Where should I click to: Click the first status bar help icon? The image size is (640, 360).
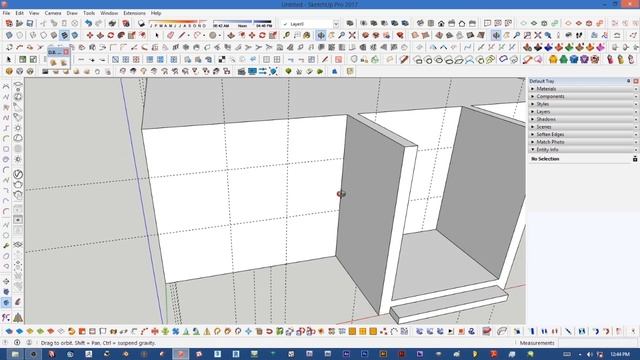point(6,343)
